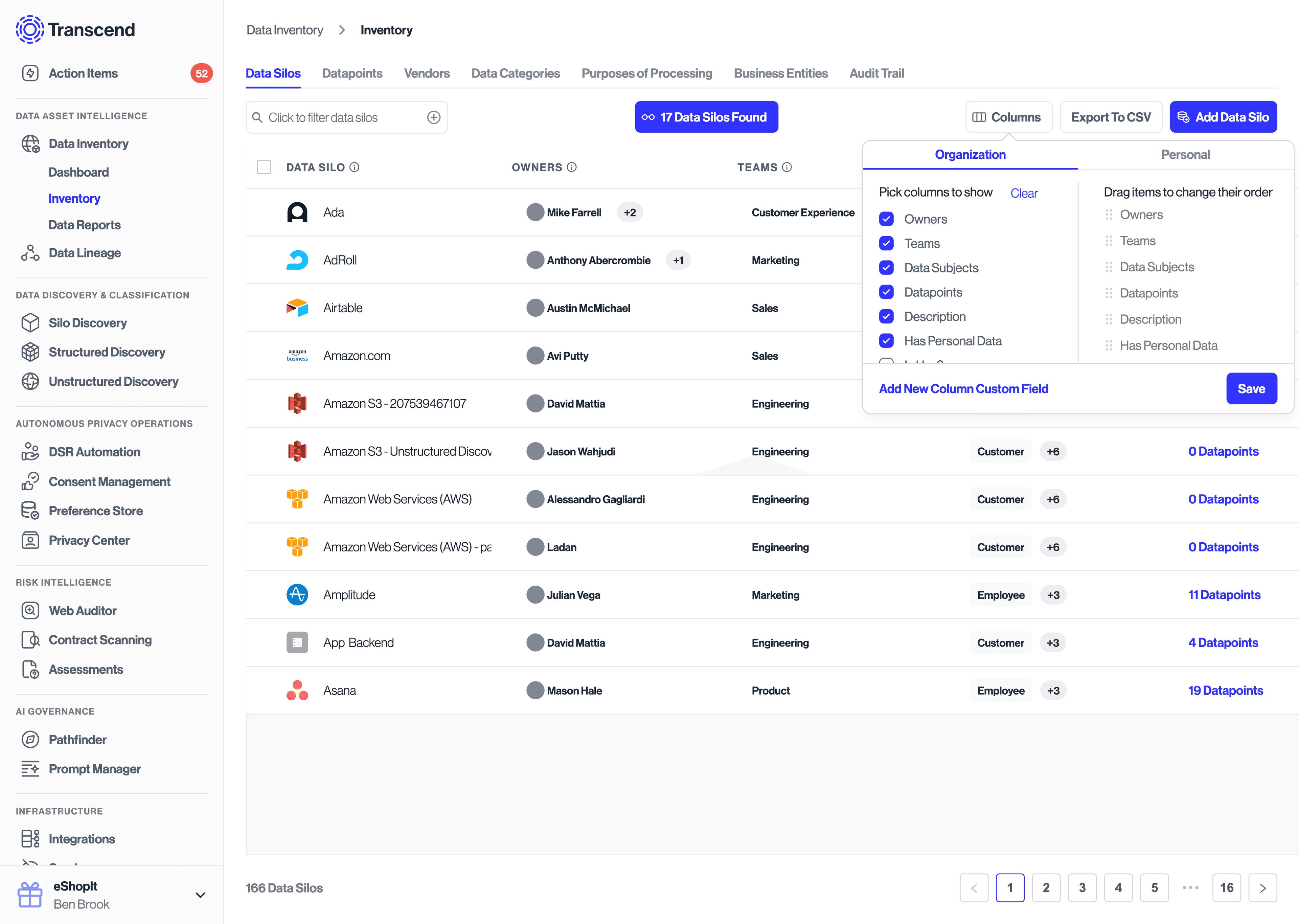Click info icon next to OWNERS header
This screenshot has width=1299, height=924.
tap(572, 167)
